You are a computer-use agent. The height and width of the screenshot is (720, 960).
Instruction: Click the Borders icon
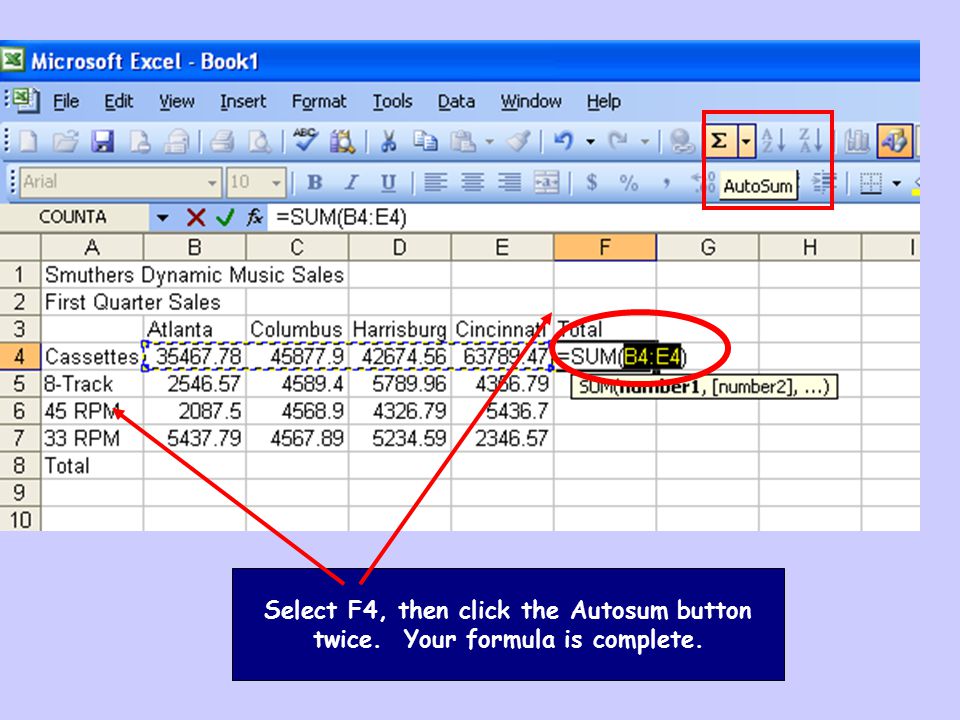[871, 182]
